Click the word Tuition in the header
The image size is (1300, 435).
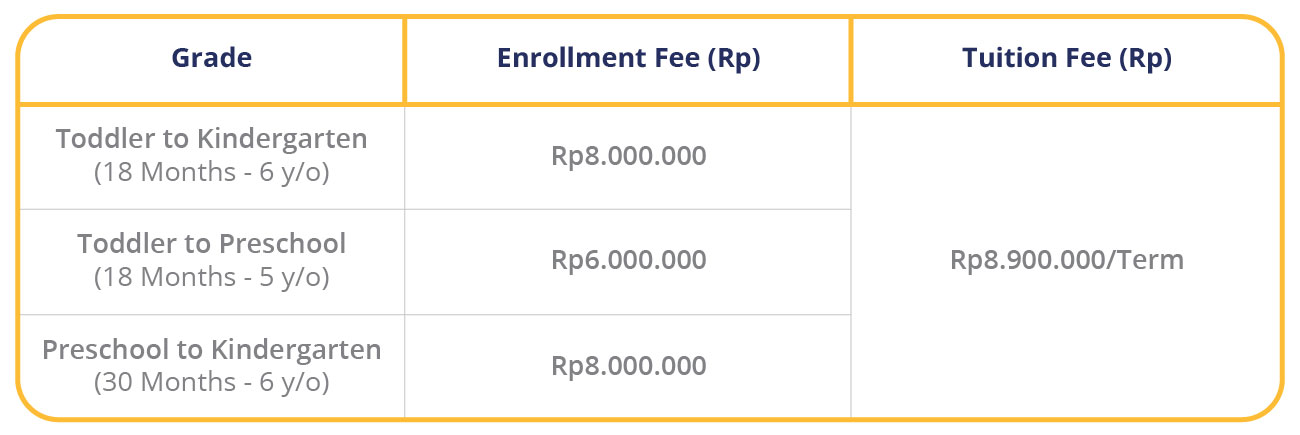click(x=1007, y=59)
